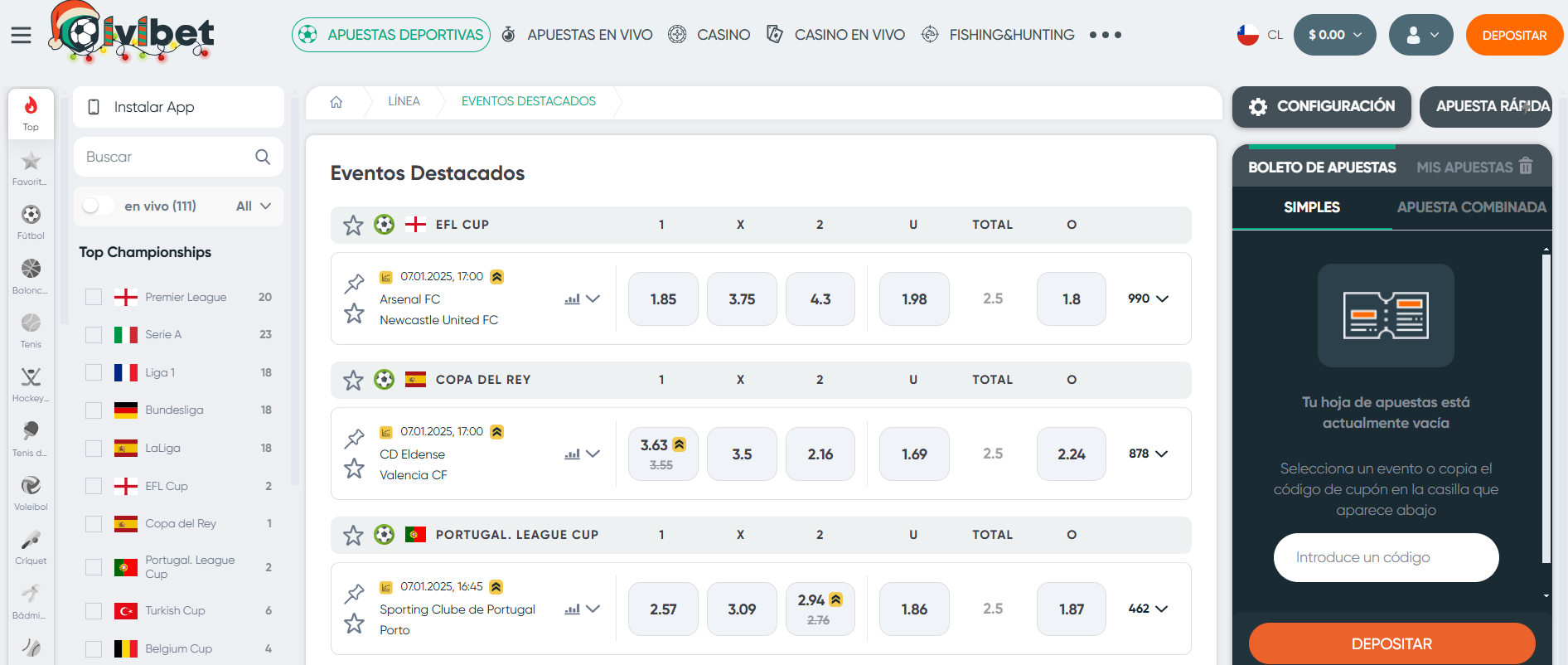
Task: Pin the CD Eldense vs Valencia match
Action: tap(354, 438)
